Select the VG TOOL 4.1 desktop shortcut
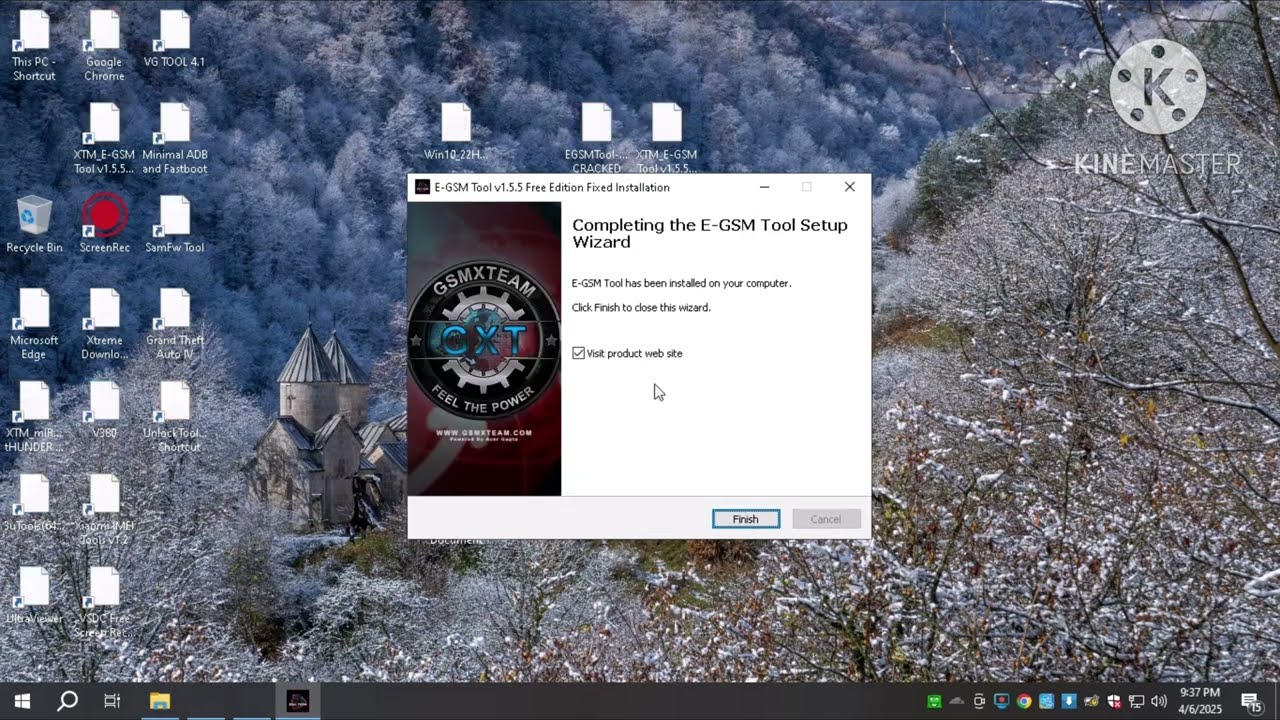 pos(174,41)
